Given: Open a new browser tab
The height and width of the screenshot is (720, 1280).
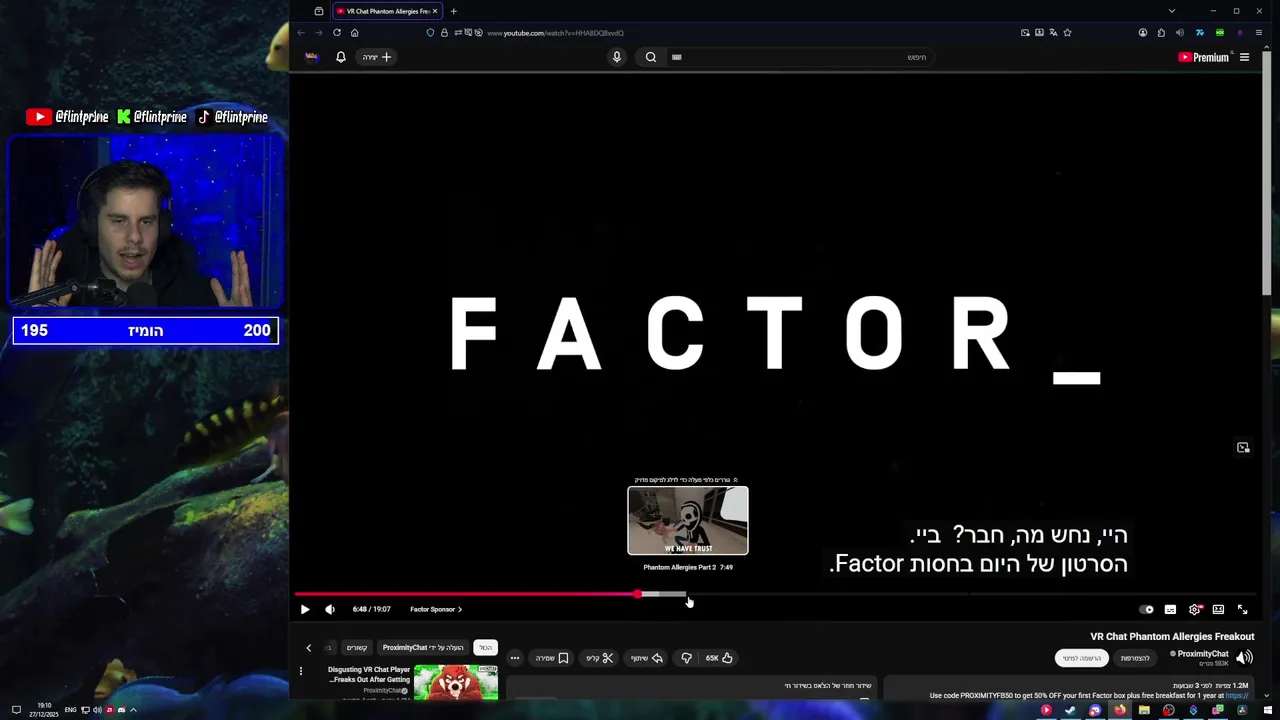Looking at the screenshot, I should coord(453,11).
